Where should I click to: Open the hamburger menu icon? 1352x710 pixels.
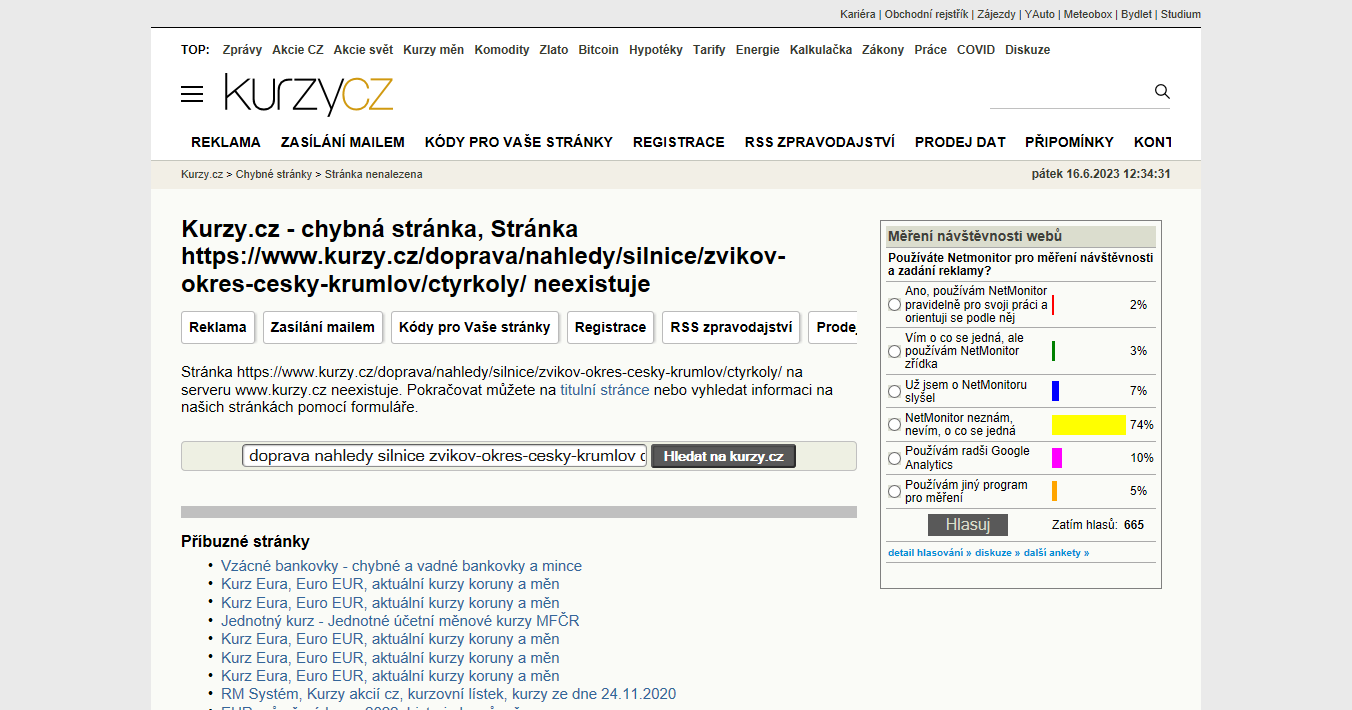coord(192,94)
